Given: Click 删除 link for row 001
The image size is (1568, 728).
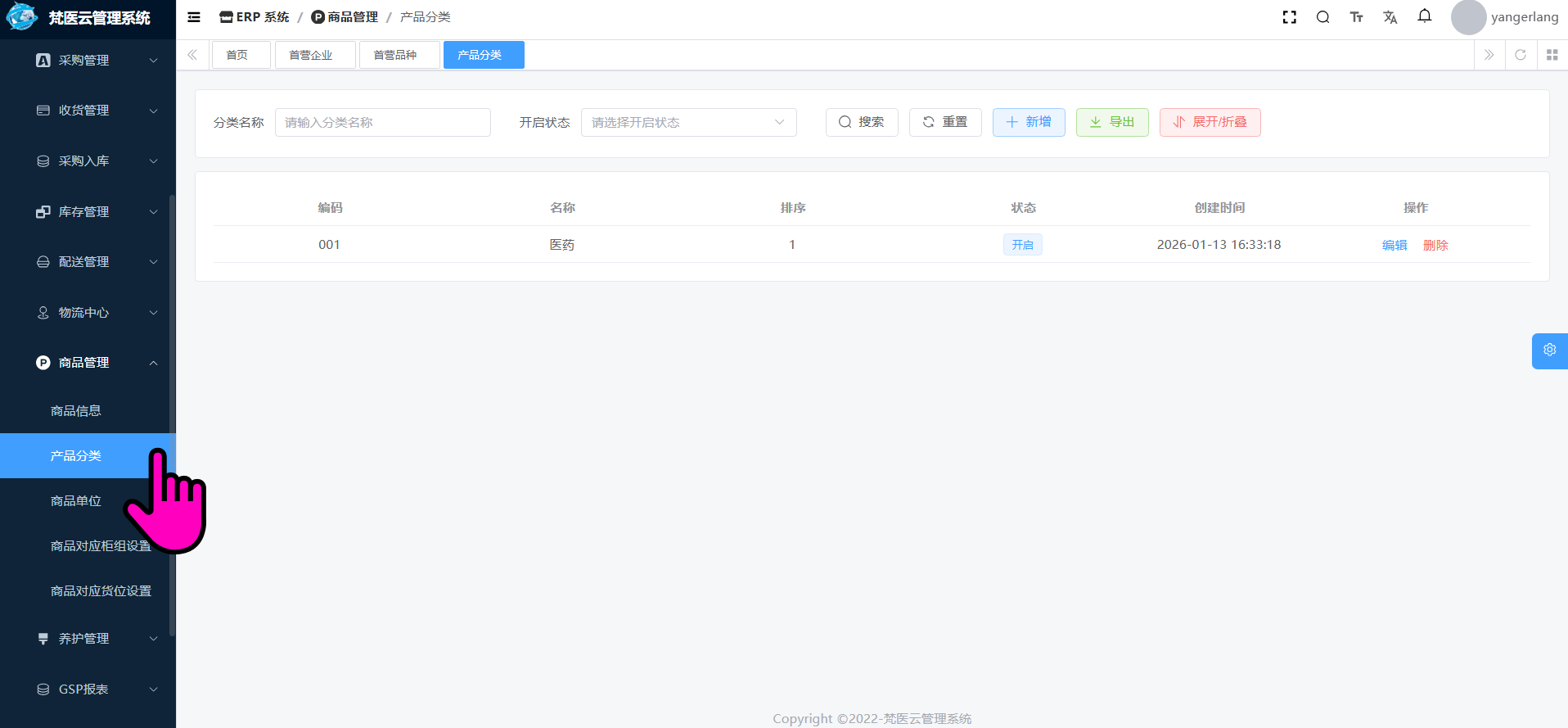Looking at the screenshot, I should (1435, 245).
